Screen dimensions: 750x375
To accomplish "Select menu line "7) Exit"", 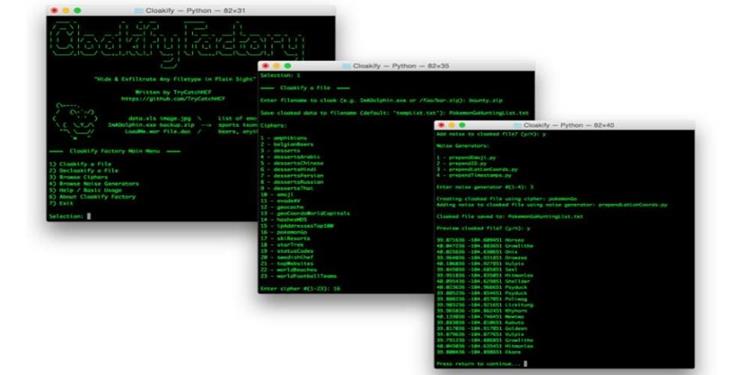I will pyautogui.click(x=61, y=203).
